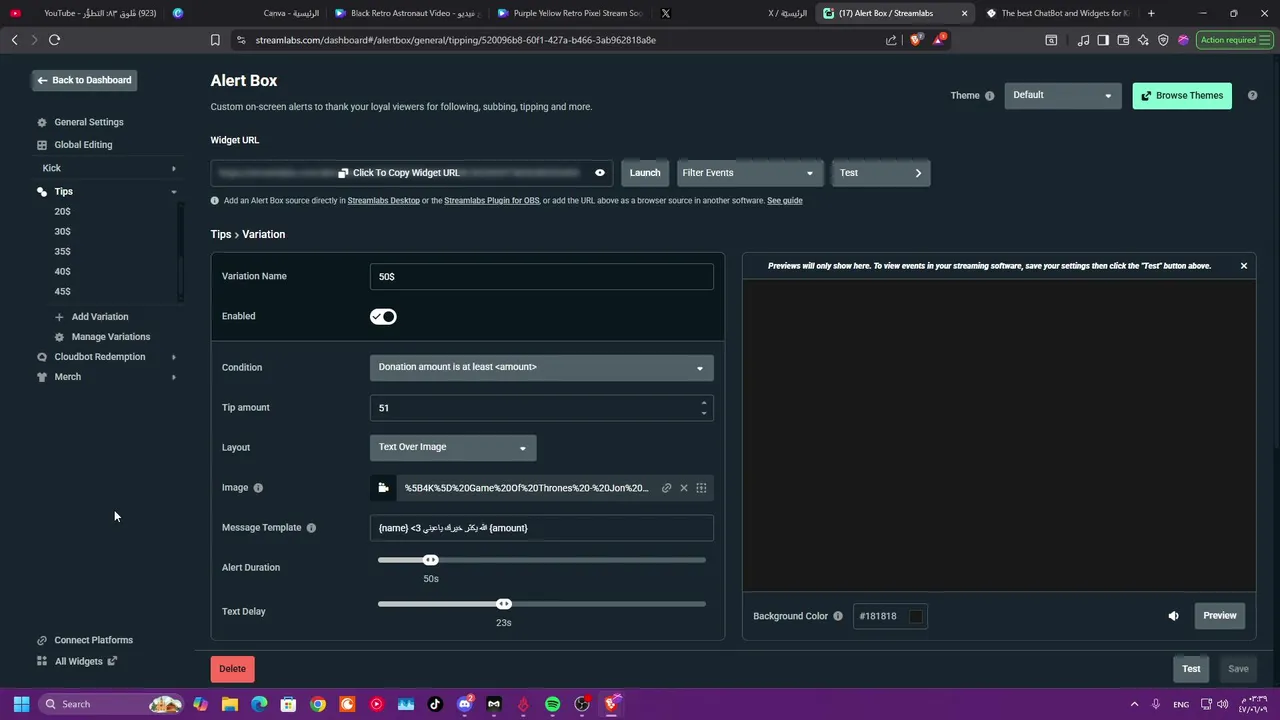The height and width of the screenshot is (720, 1280).
Task: Click help question mark icon
Action: coord(1252,96)
